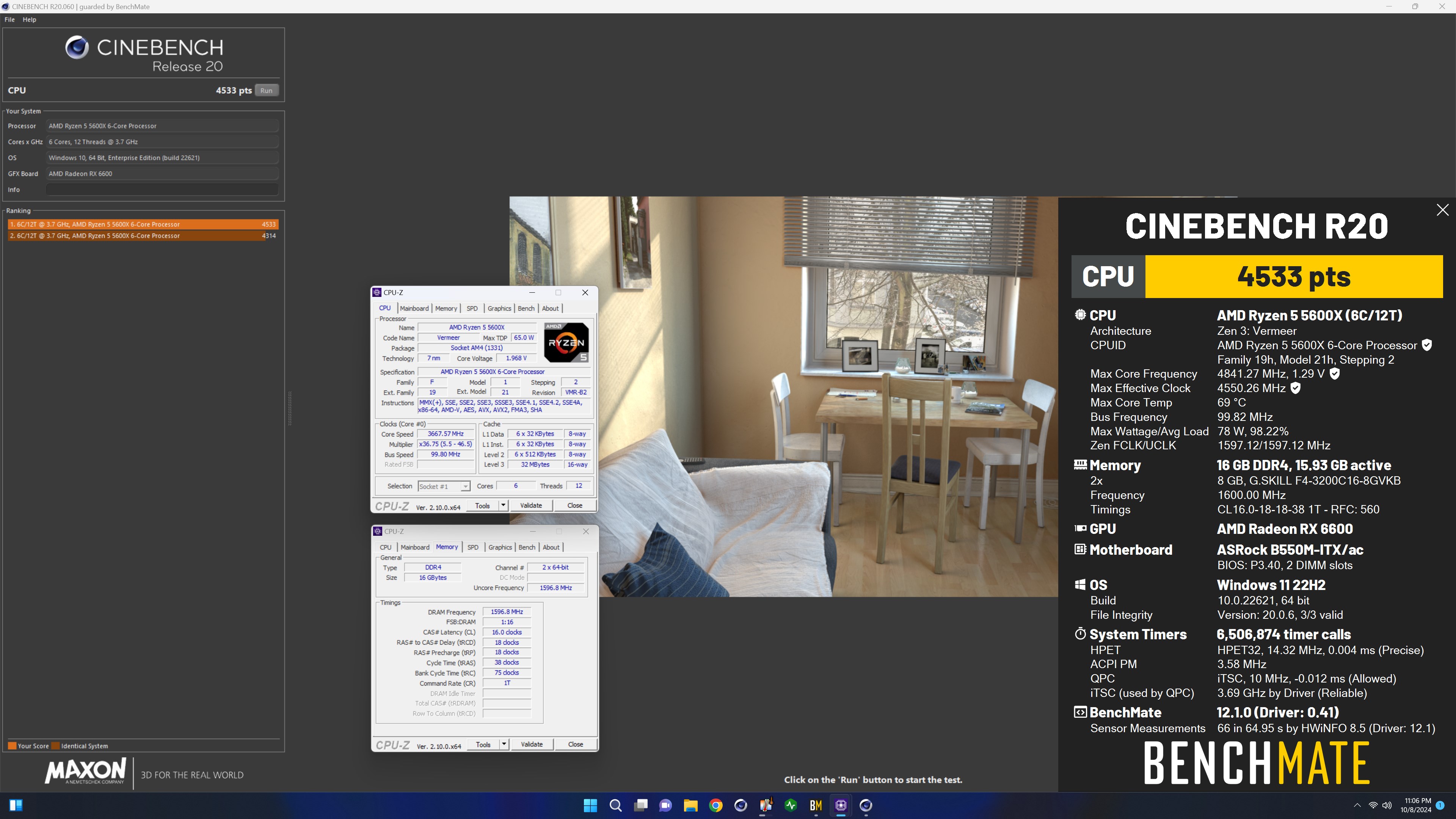Open the Mainboard tab in the upper CPU-Z window
The height and width of the screenshot is (819, 1456).
414,308
